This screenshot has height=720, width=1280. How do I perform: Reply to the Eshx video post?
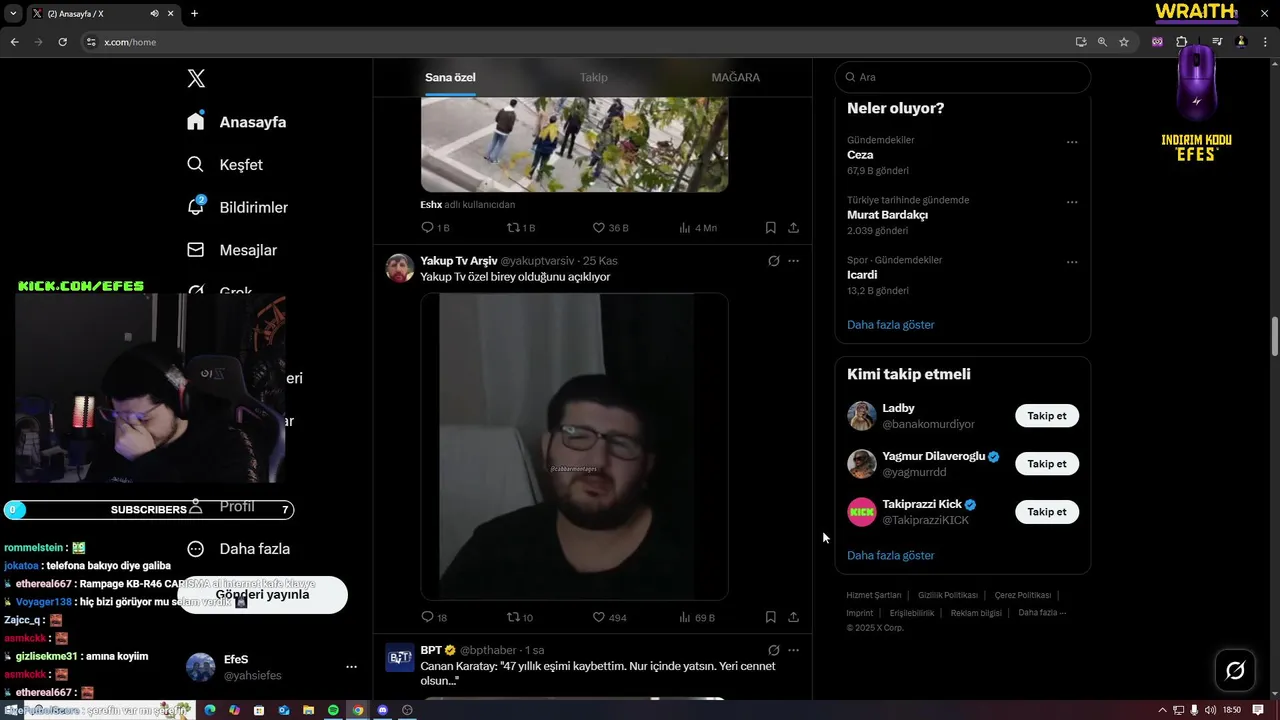click(435, 228)
